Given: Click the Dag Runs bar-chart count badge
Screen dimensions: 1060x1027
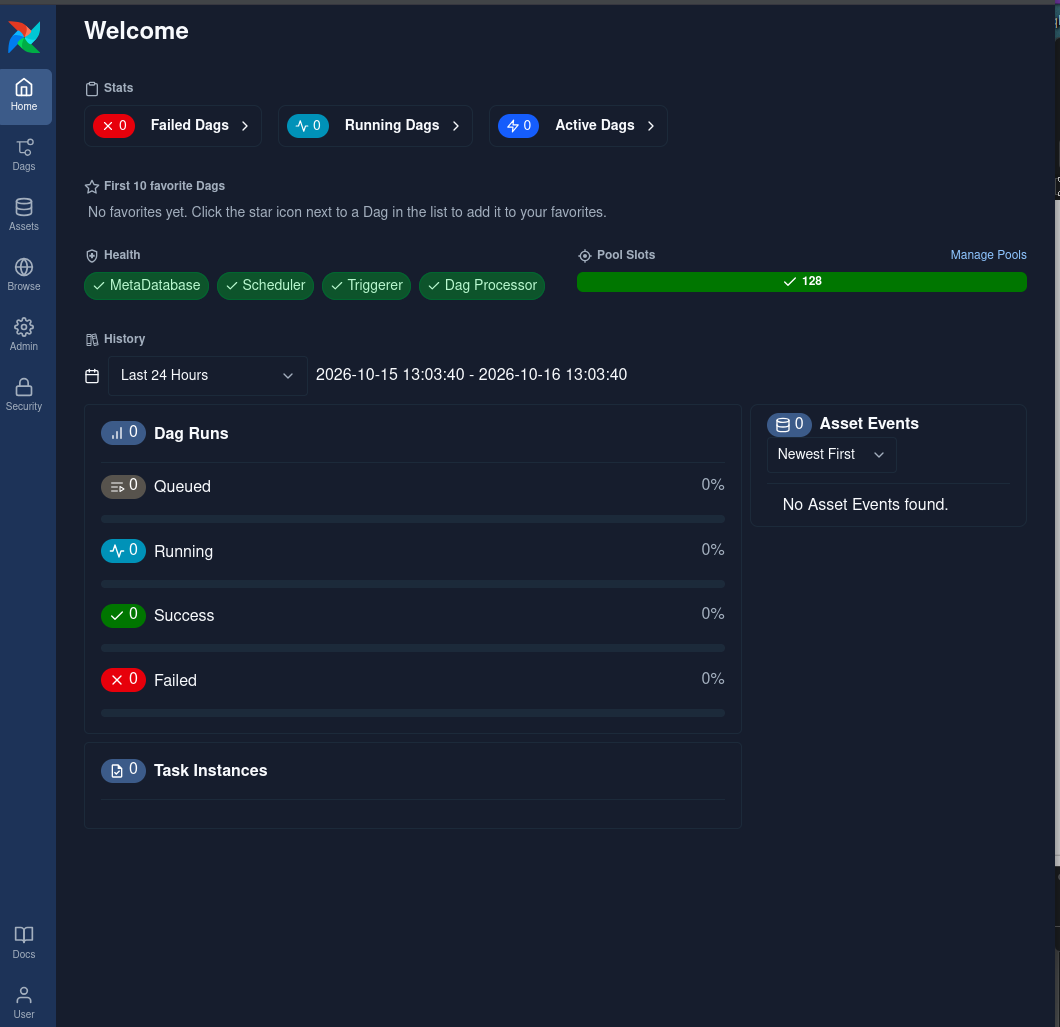Looking at the screenshot, I should 124,433.
